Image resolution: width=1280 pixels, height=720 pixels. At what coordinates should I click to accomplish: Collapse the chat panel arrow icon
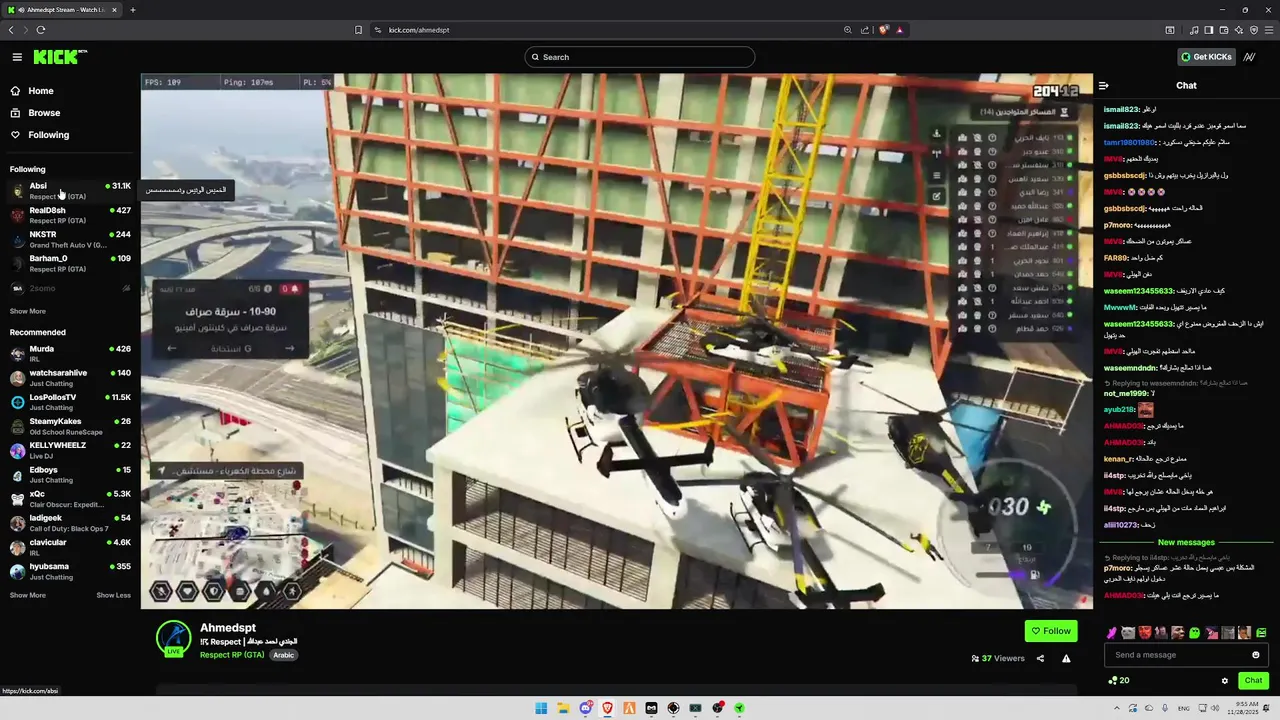[1104, 86]
